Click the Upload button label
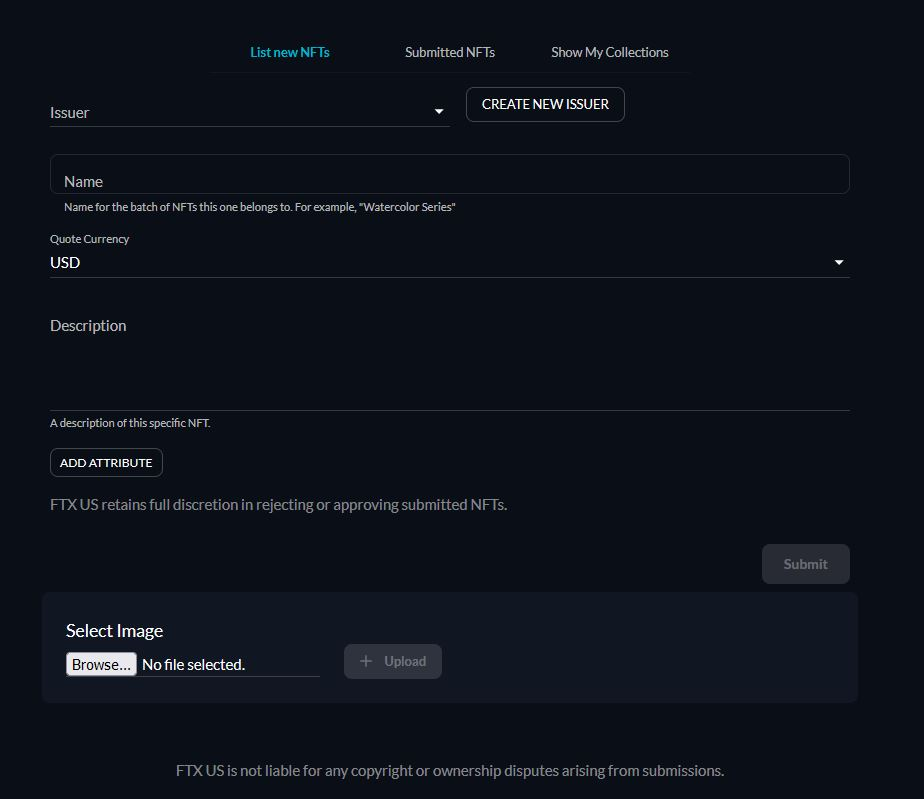 [405, 661]
